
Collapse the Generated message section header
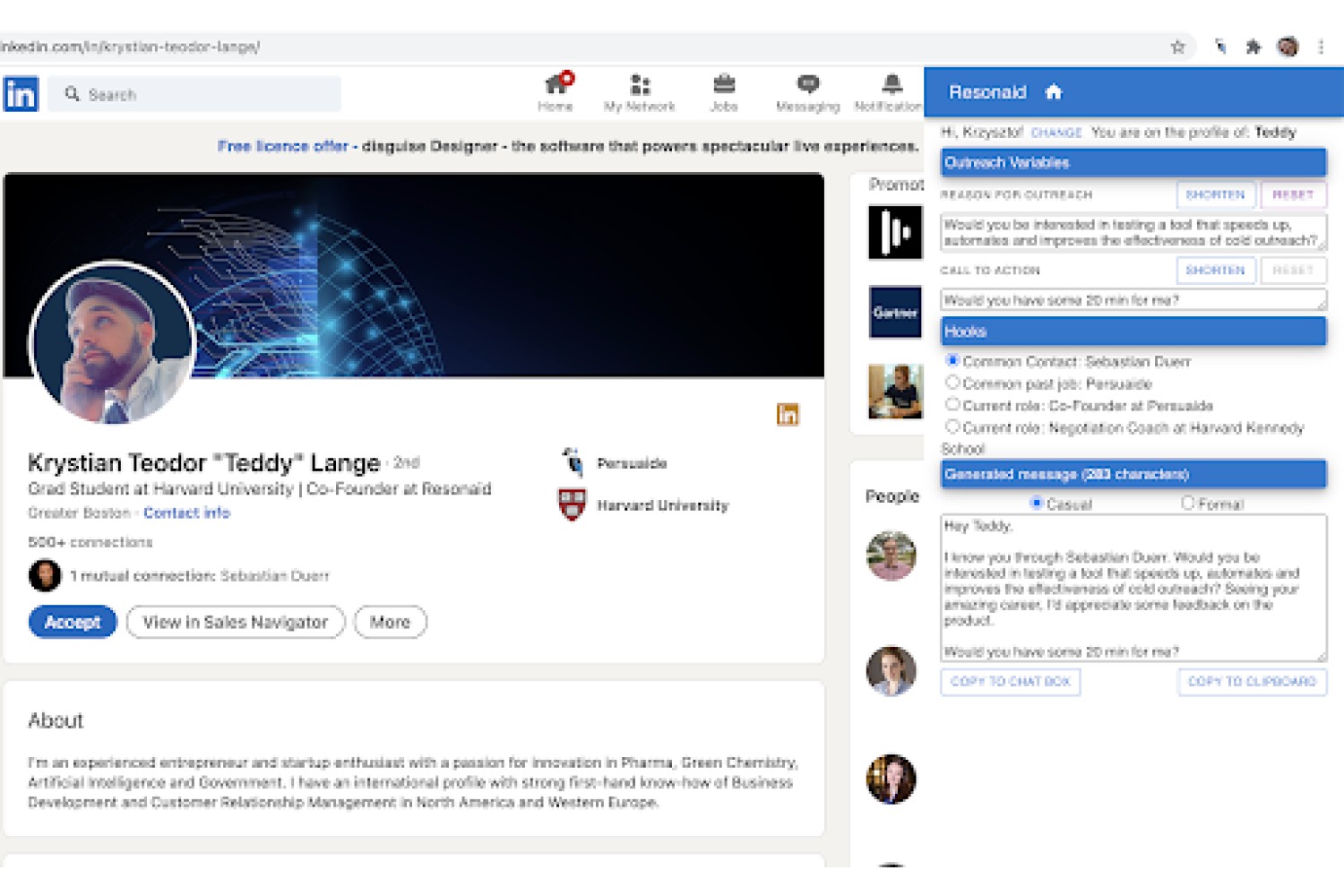[x=1133, y=474]
